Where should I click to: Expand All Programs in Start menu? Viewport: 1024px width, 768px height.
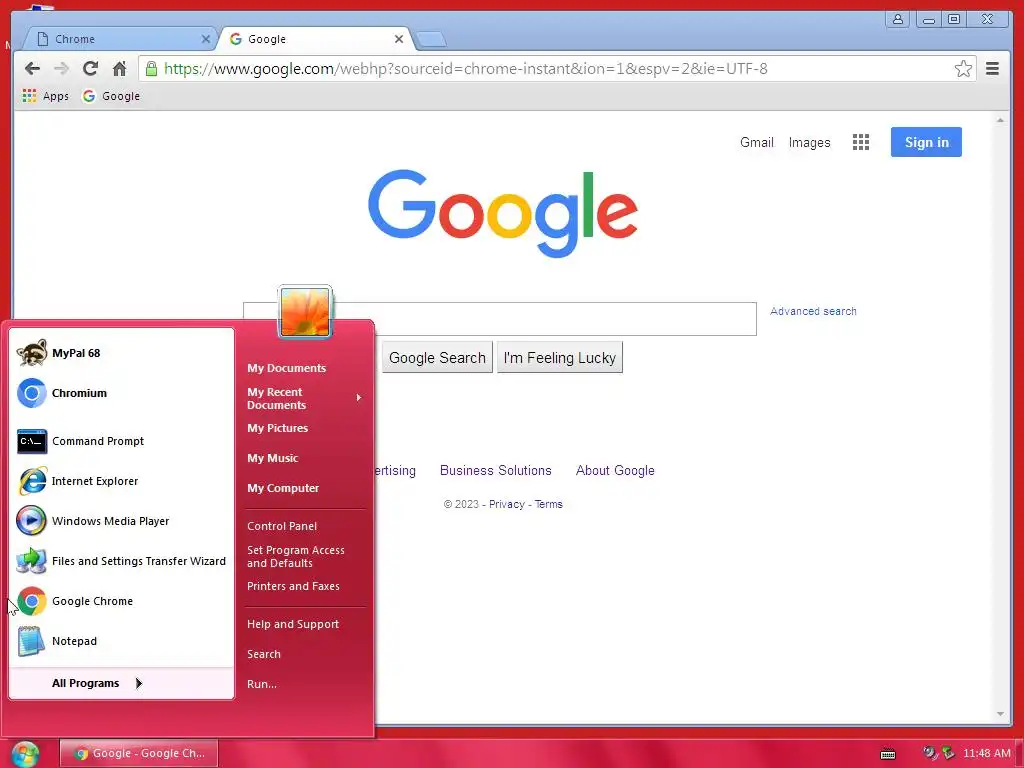(x=121, y=683)
